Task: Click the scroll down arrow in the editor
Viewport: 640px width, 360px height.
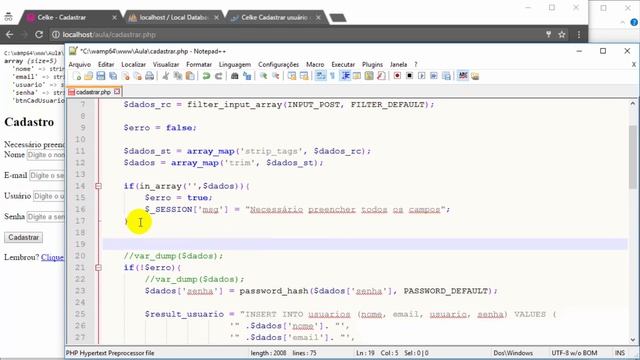Action: (633, 339)
